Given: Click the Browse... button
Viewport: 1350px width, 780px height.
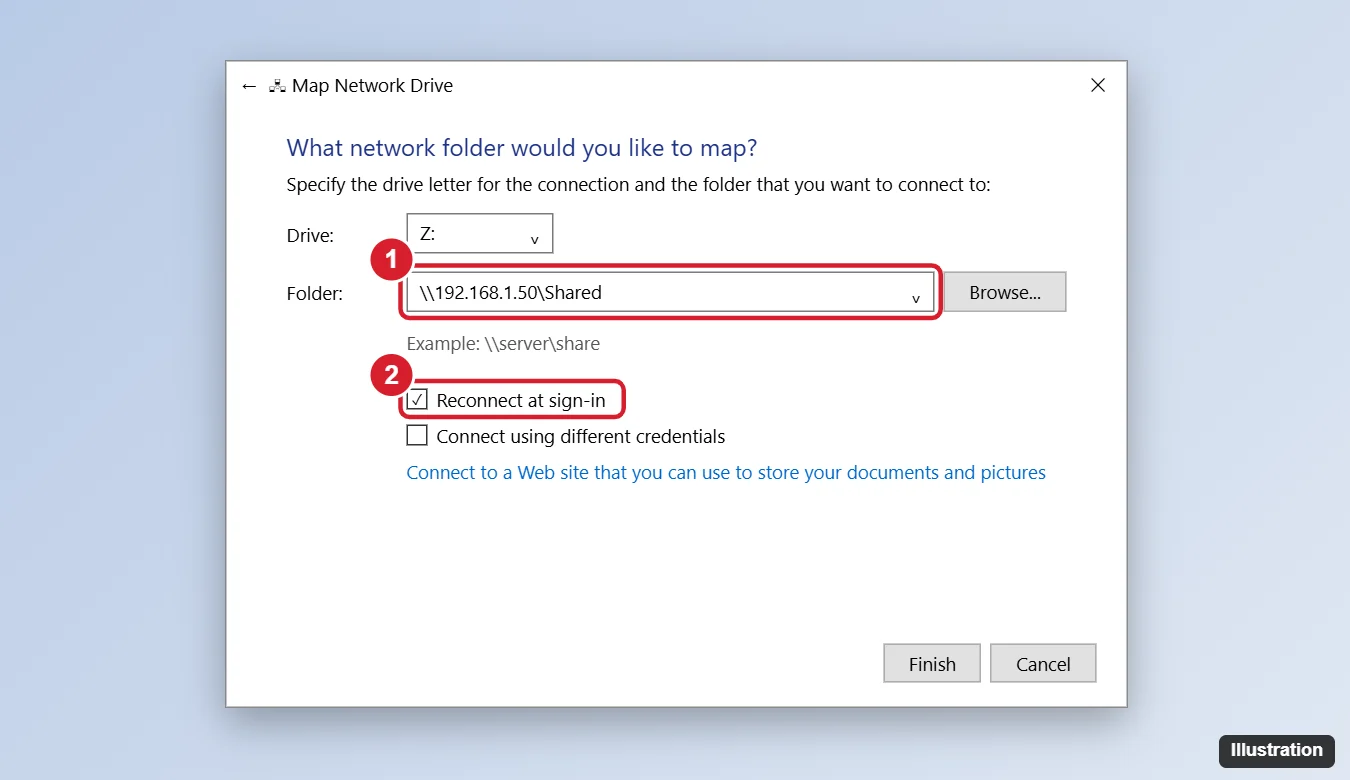Looking at the screenshot, I should point(1005,293).
